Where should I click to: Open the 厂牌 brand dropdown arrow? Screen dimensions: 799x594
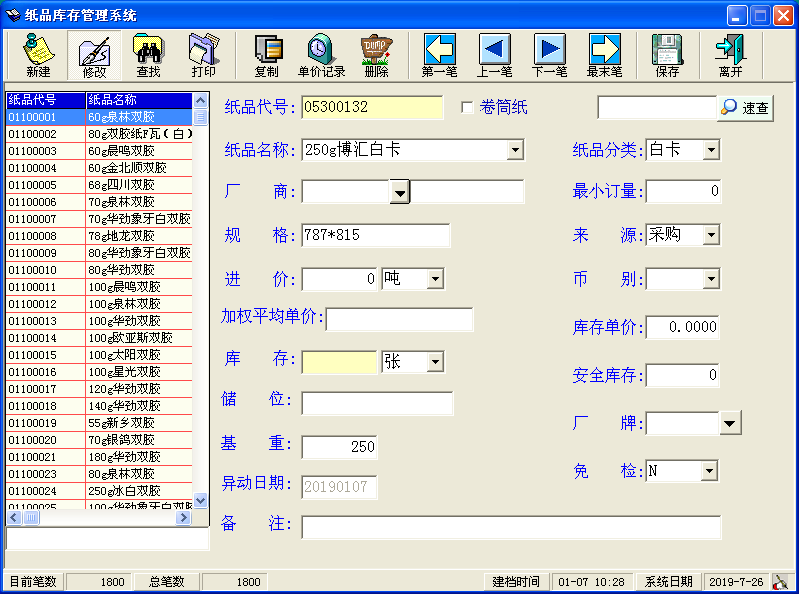point(730,423)
